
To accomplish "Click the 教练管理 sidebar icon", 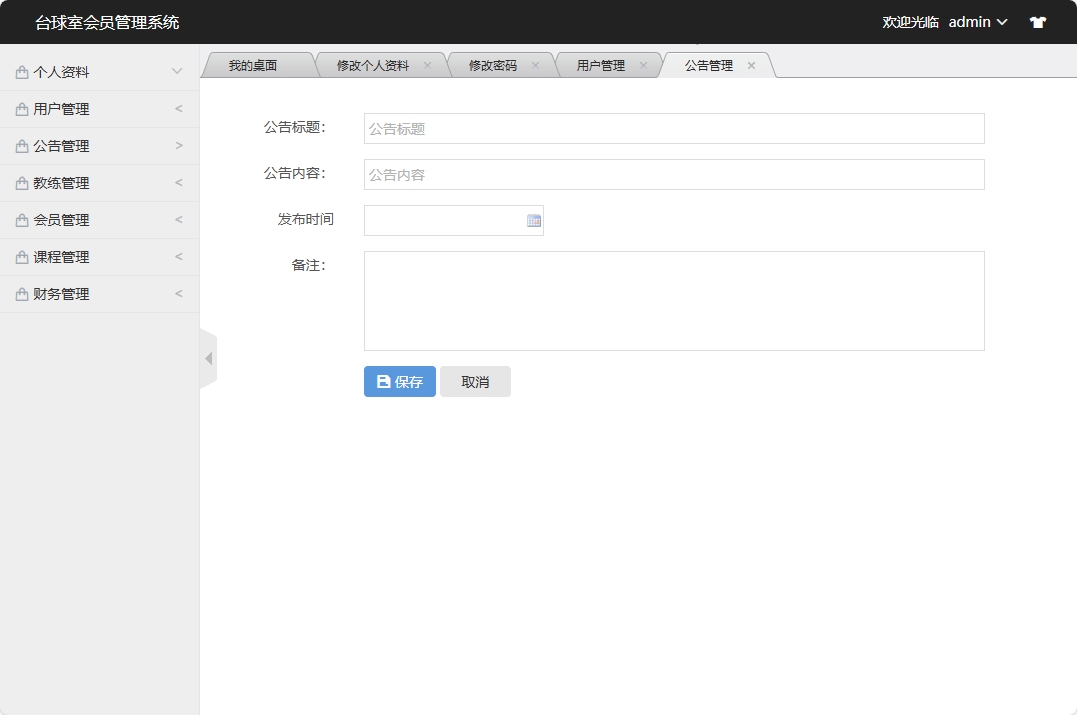I will point(22,182).
